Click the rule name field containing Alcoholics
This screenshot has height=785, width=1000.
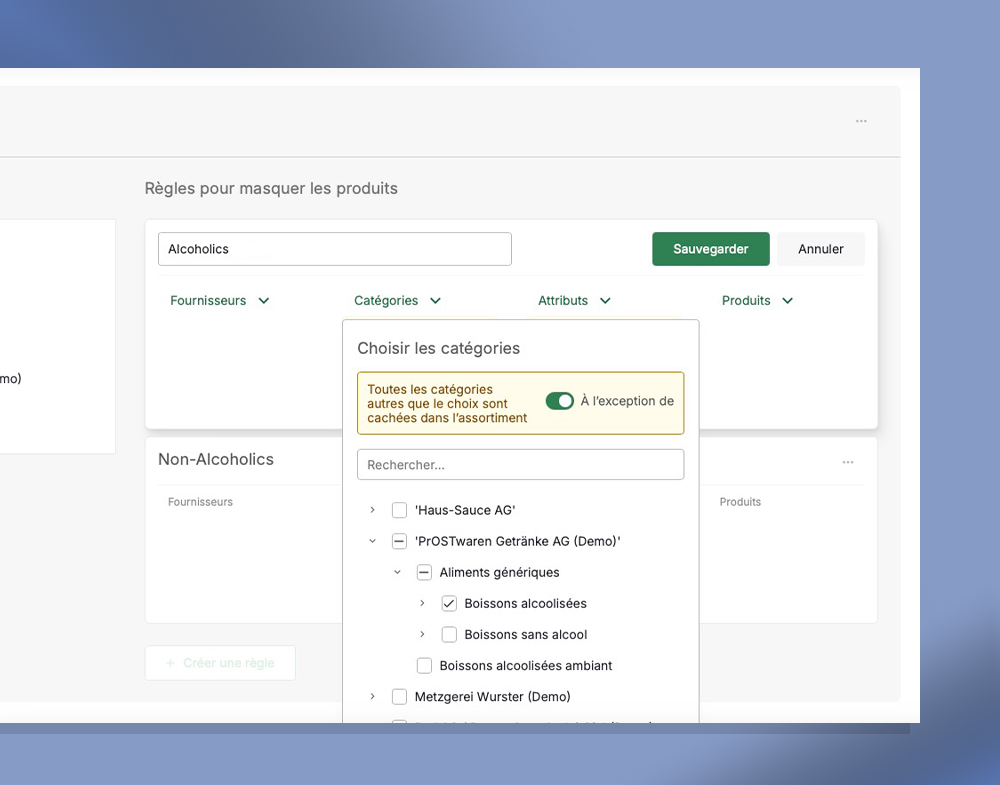[334, 249]
